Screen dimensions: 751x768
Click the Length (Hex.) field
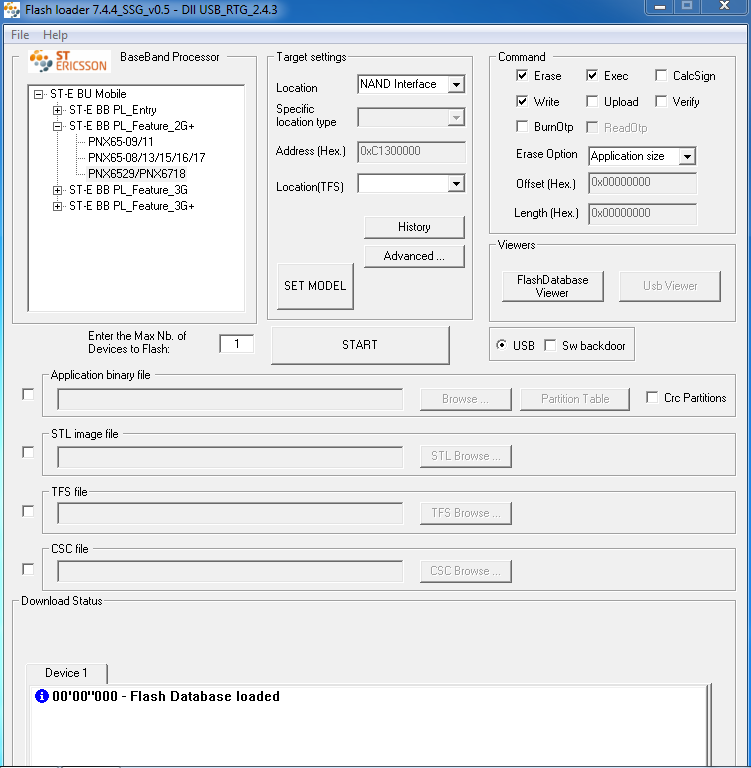pos(642,214)
